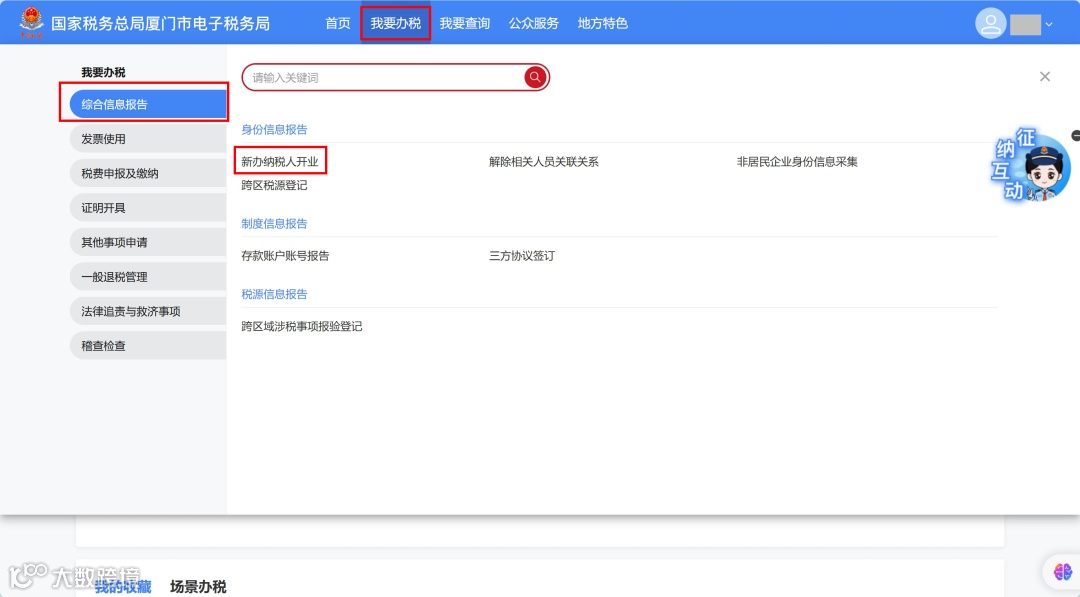Click the 稽查检查 sidebar entry

147,345
